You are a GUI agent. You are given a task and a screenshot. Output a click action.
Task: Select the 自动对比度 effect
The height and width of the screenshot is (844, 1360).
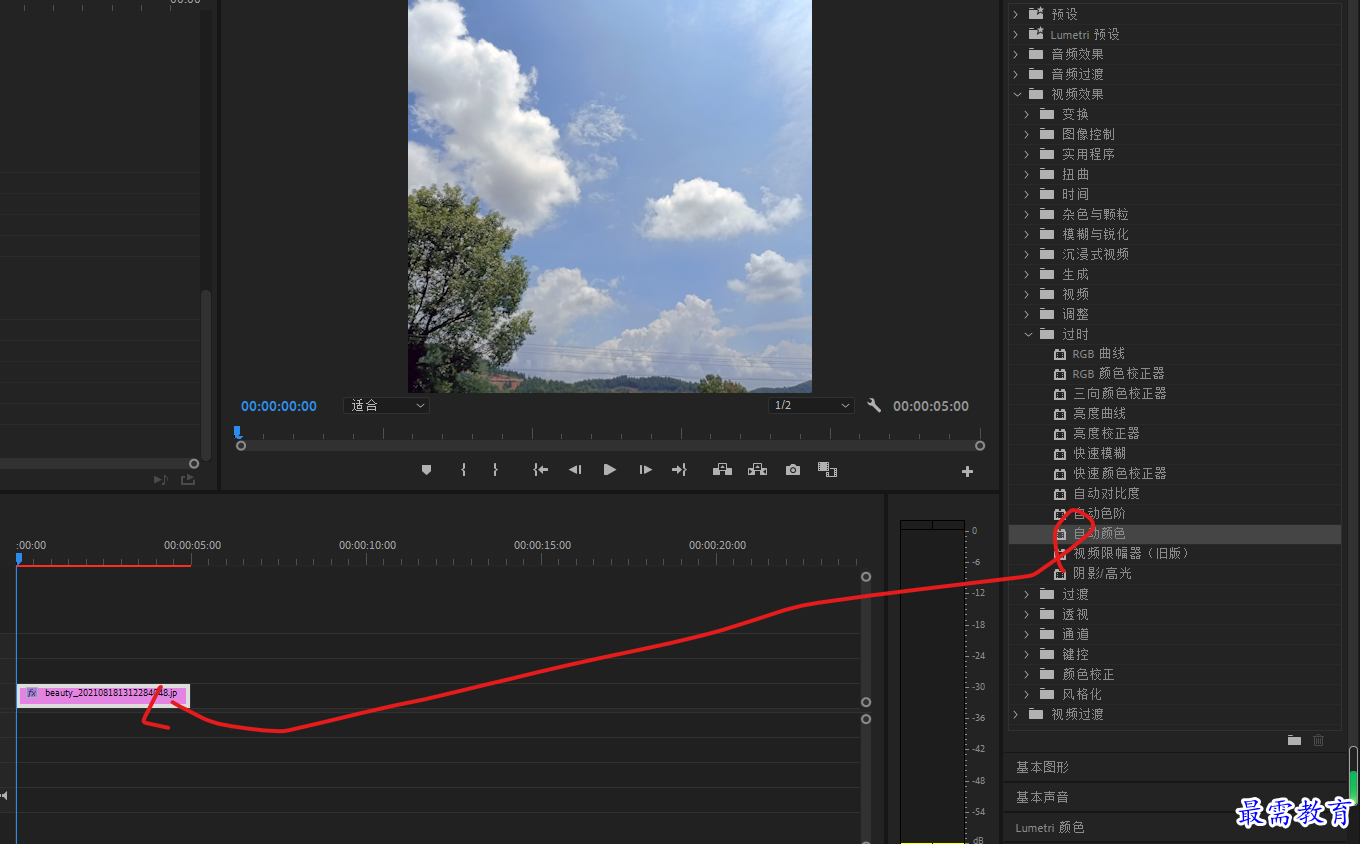[x=1106, y=493]
